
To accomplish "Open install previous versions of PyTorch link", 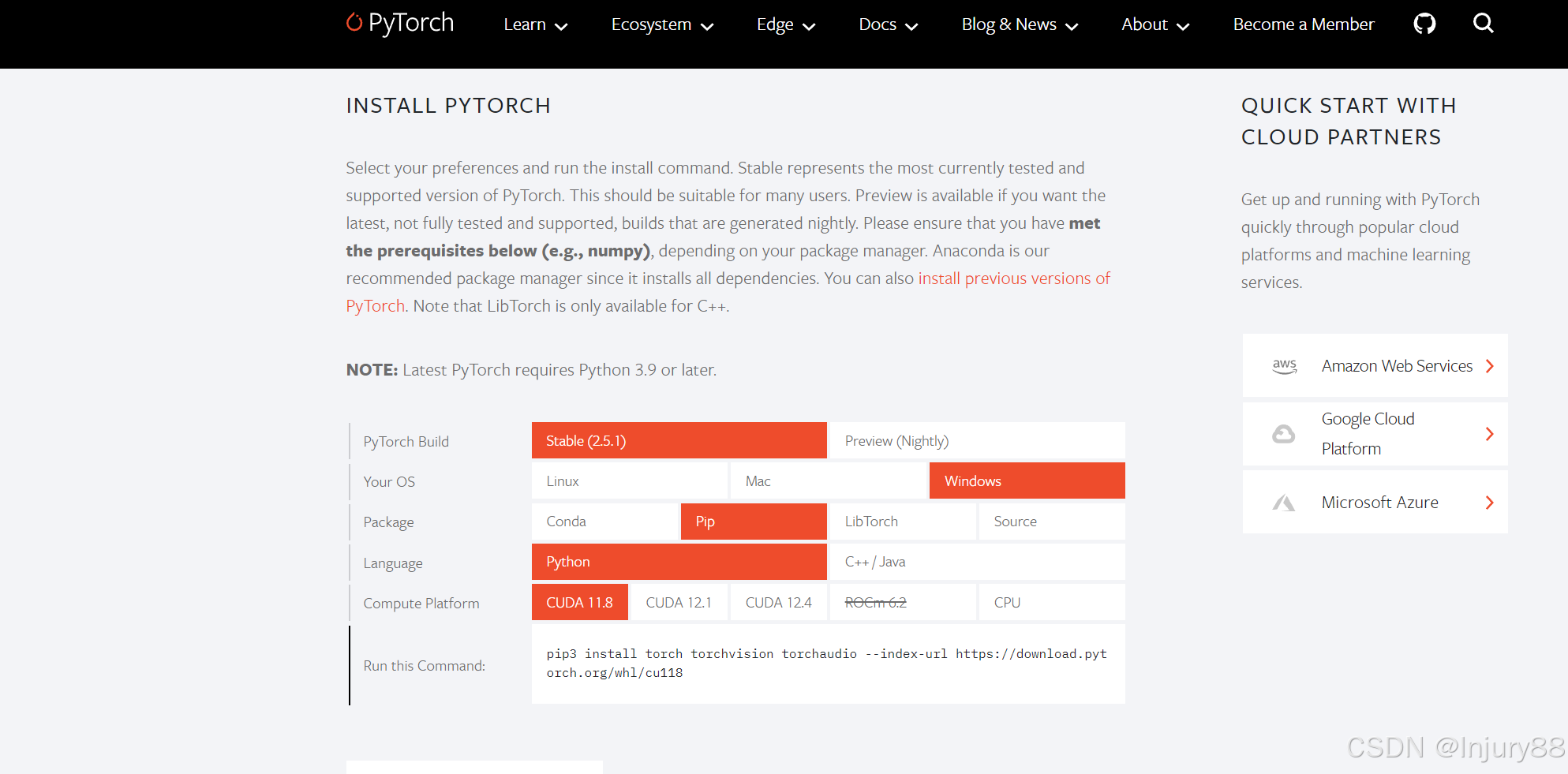I will [1014, 279].
